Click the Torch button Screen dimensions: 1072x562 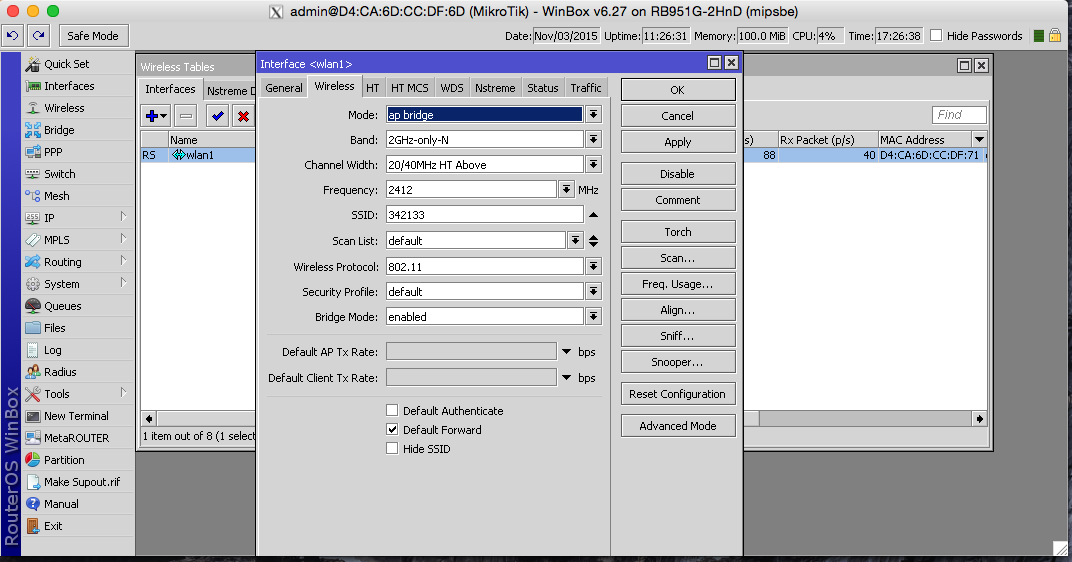pos(678,232)
